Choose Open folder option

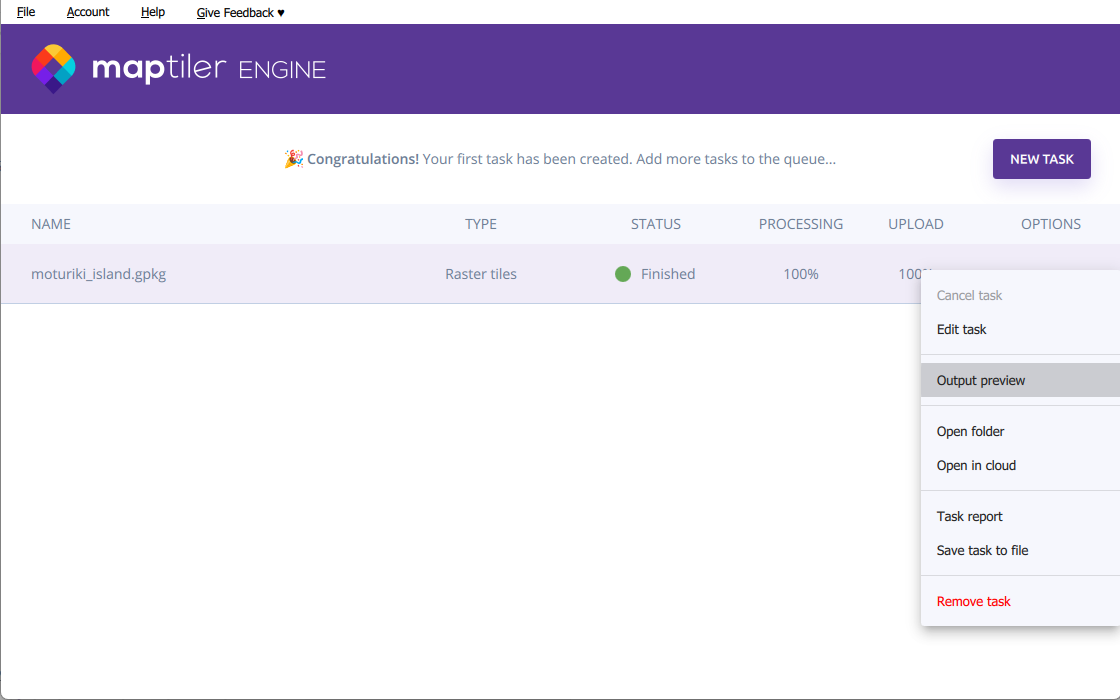coord(970,431)
